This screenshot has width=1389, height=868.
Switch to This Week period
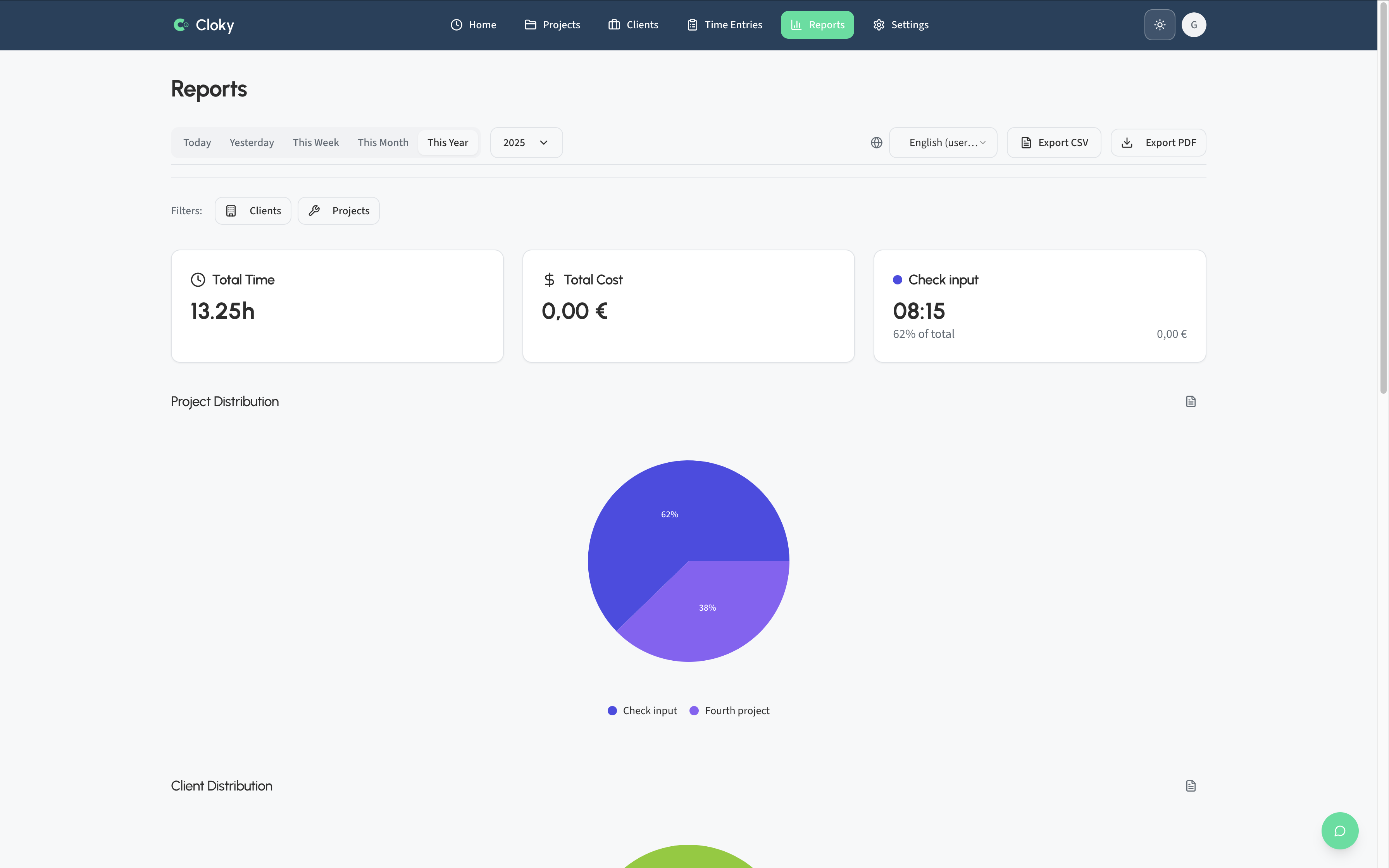click(x=316, y=142)
